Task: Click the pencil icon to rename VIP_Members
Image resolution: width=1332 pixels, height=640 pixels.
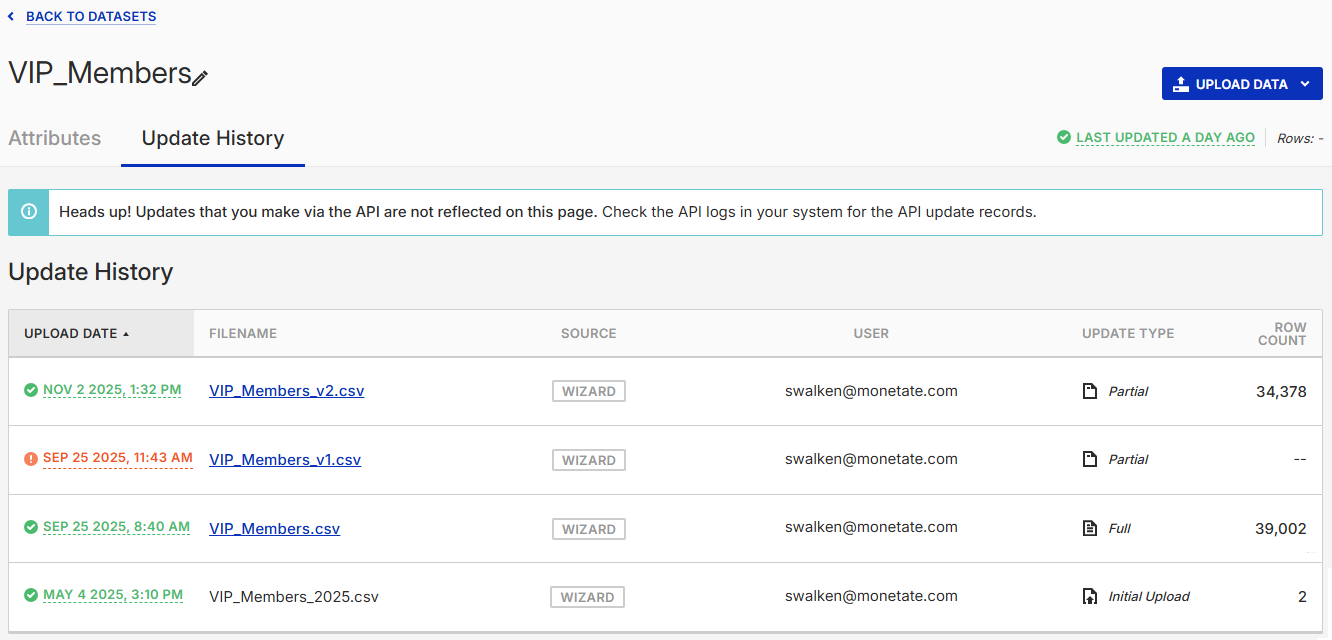Action: tap(200, 77)
